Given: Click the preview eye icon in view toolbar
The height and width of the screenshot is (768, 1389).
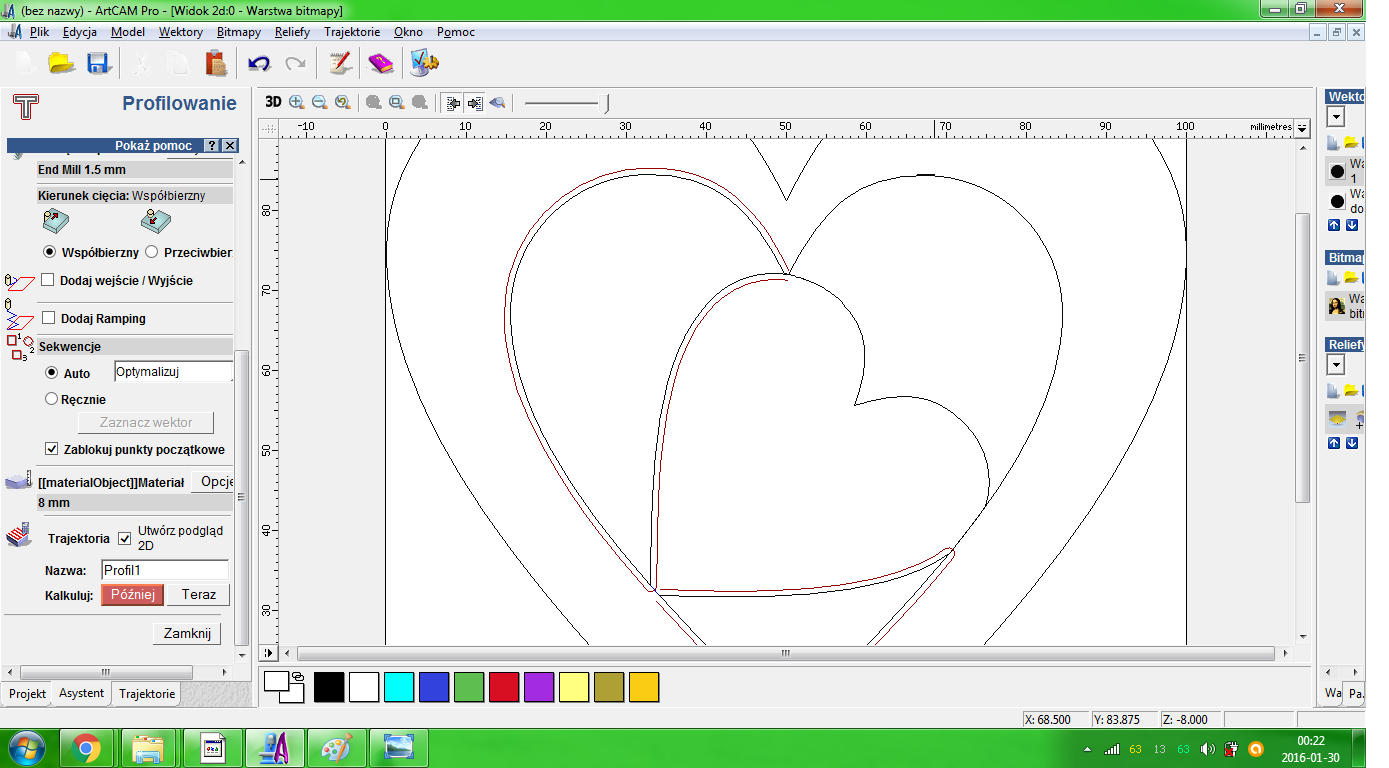Looking at the screenshot, I should pyautogui.click(x=497, y=102).
